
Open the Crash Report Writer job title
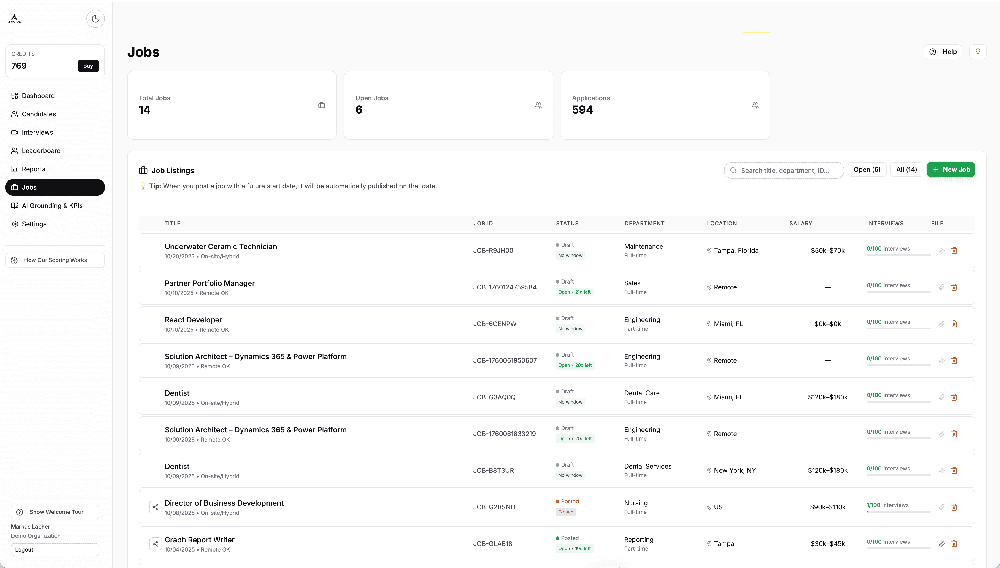click(200, 540)
